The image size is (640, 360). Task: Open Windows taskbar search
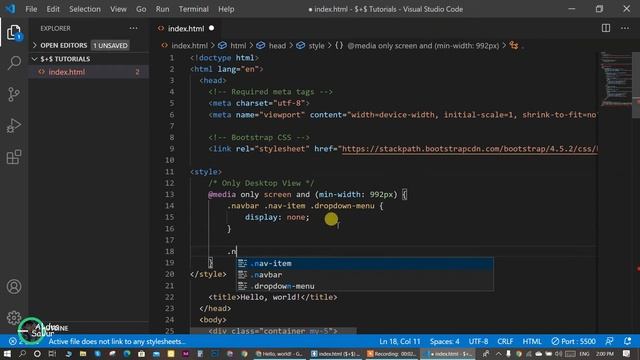click(x=22, y=353)
